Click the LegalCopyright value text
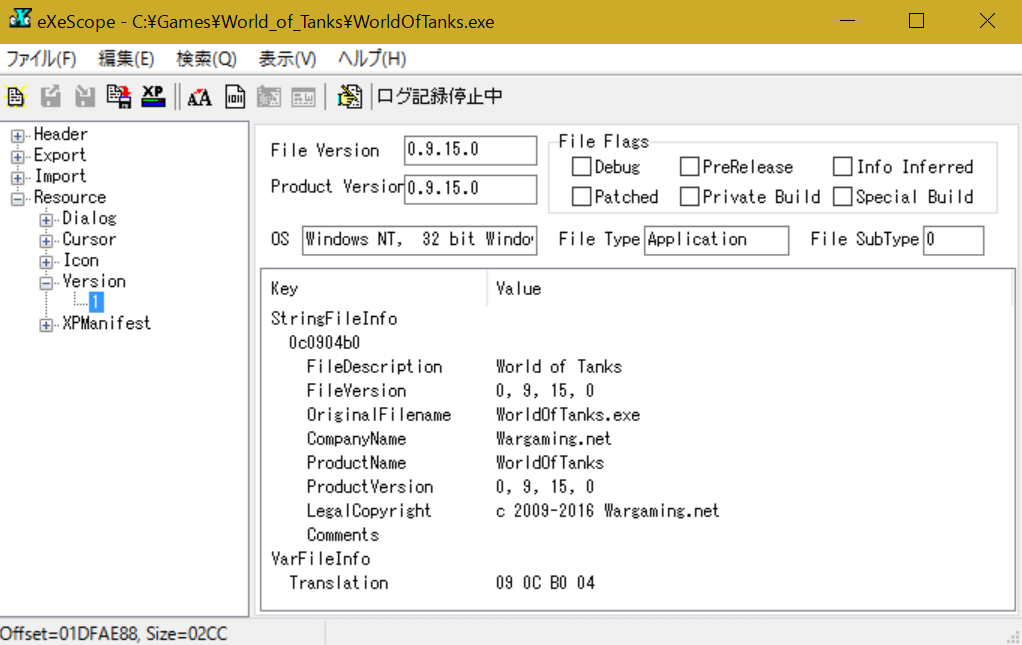1022x645 pixels. pos(607,511)
